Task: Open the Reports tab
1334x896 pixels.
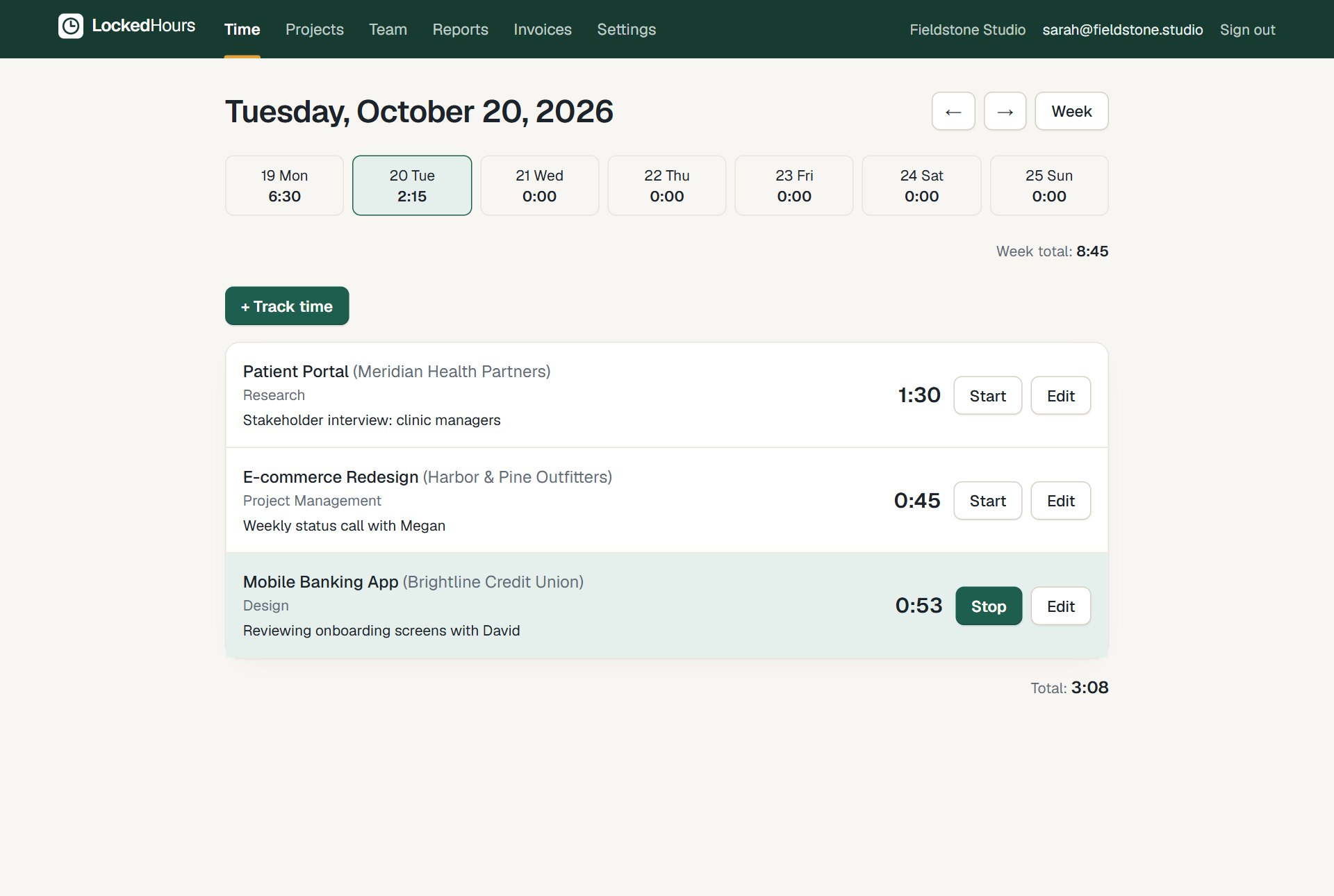Action: click(460, 29)
